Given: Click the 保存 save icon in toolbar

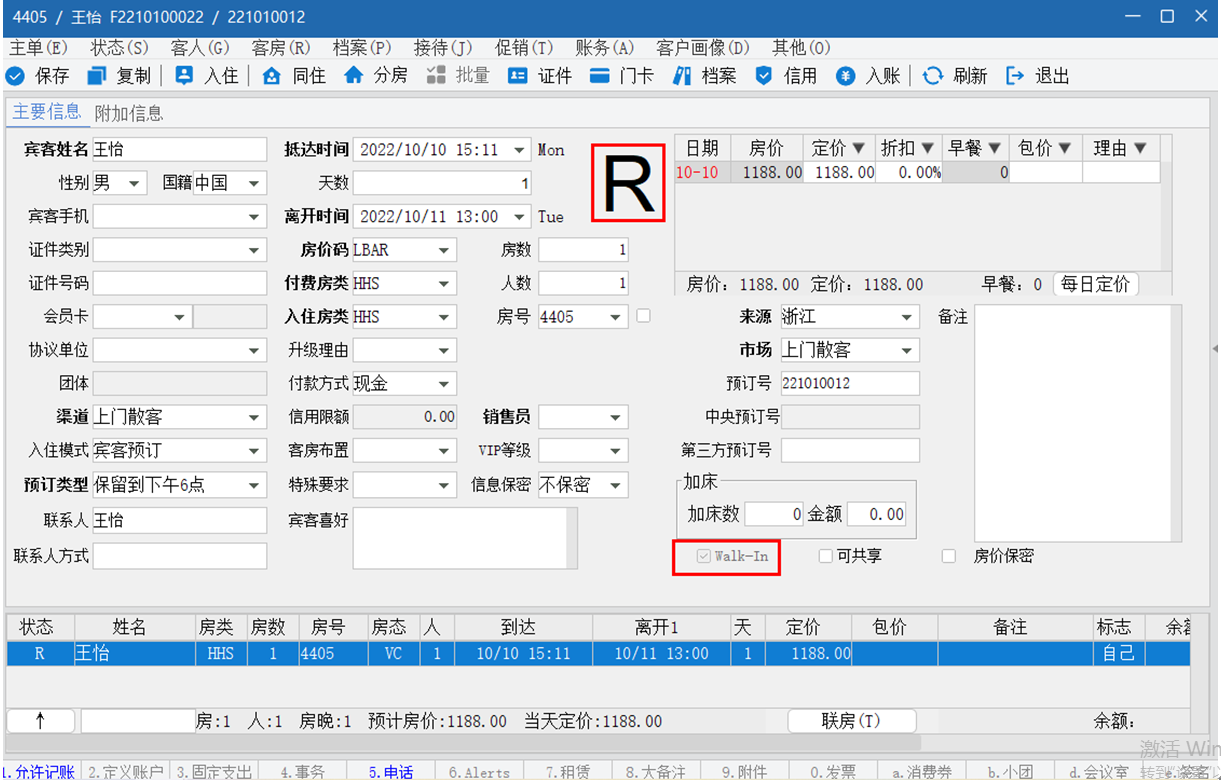Looking at the screenshot, I should 15,75.
